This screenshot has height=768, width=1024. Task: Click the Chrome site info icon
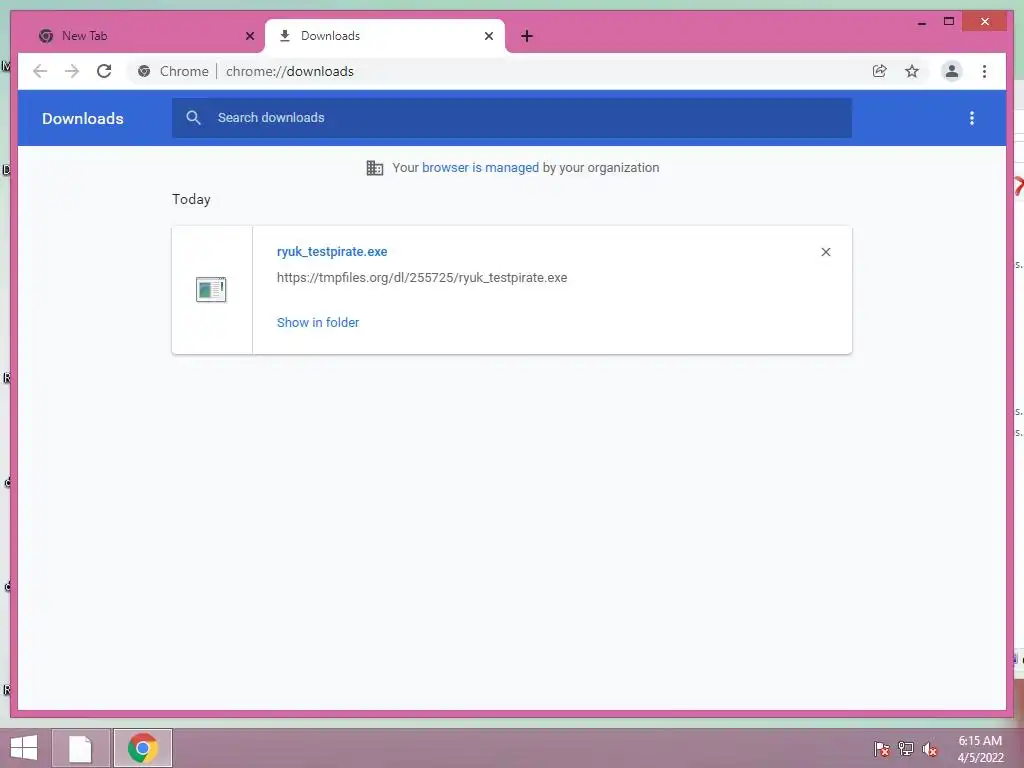(144, 71)
